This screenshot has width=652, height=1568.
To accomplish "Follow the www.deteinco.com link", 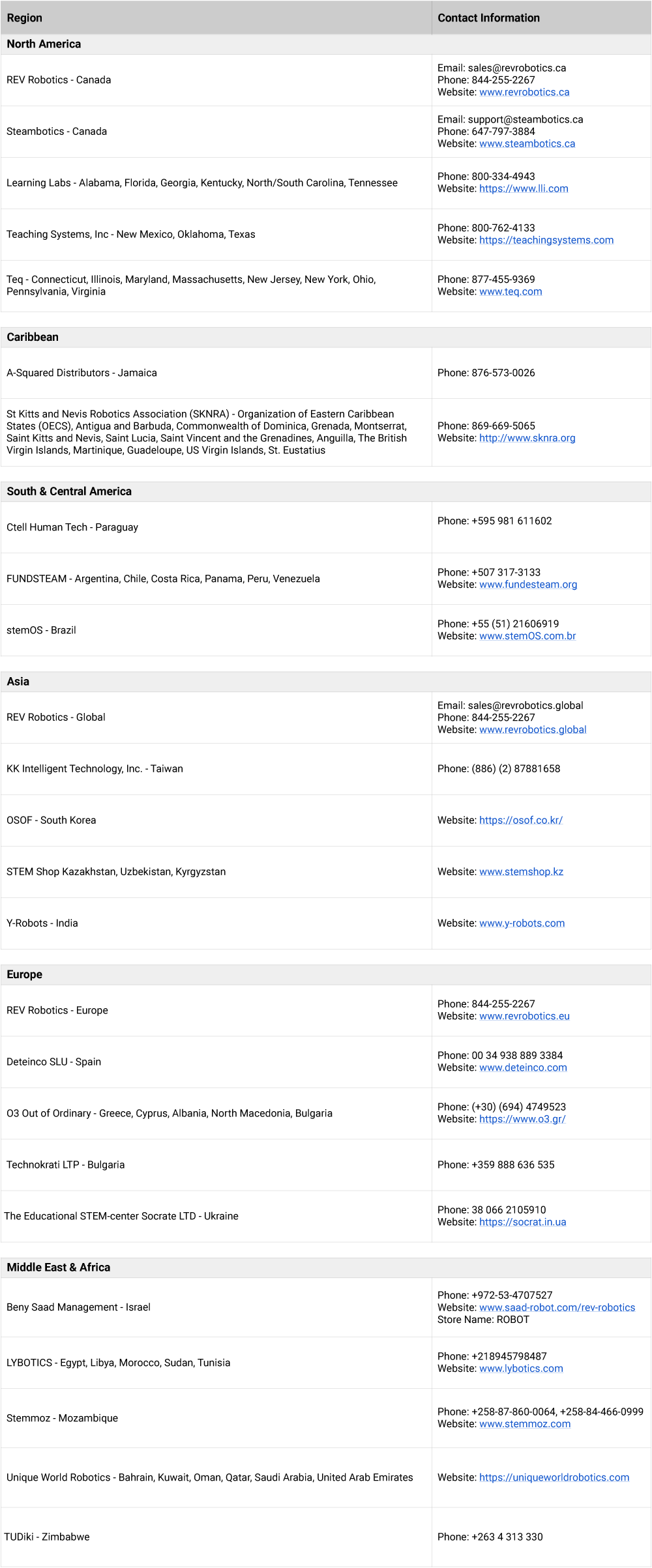I will coord(523,1067).
